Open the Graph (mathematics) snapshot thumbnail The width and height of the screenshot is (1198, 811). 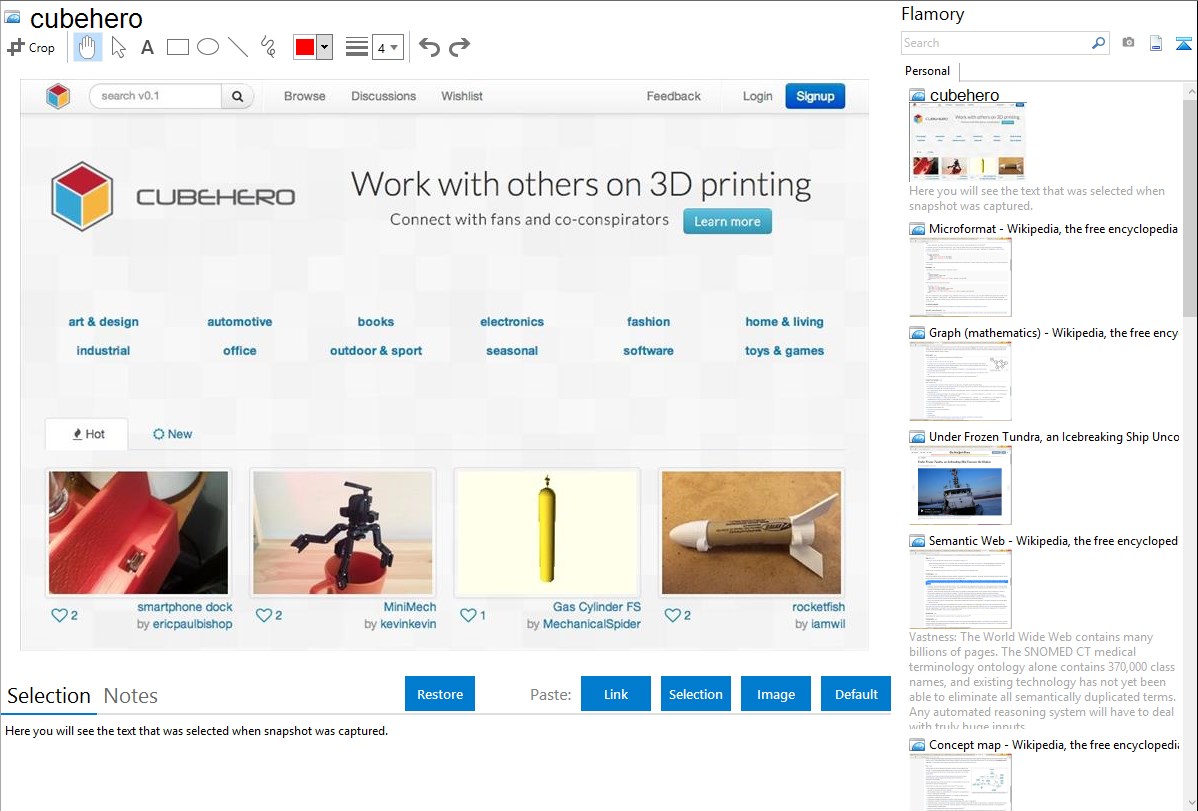(960, 381)
